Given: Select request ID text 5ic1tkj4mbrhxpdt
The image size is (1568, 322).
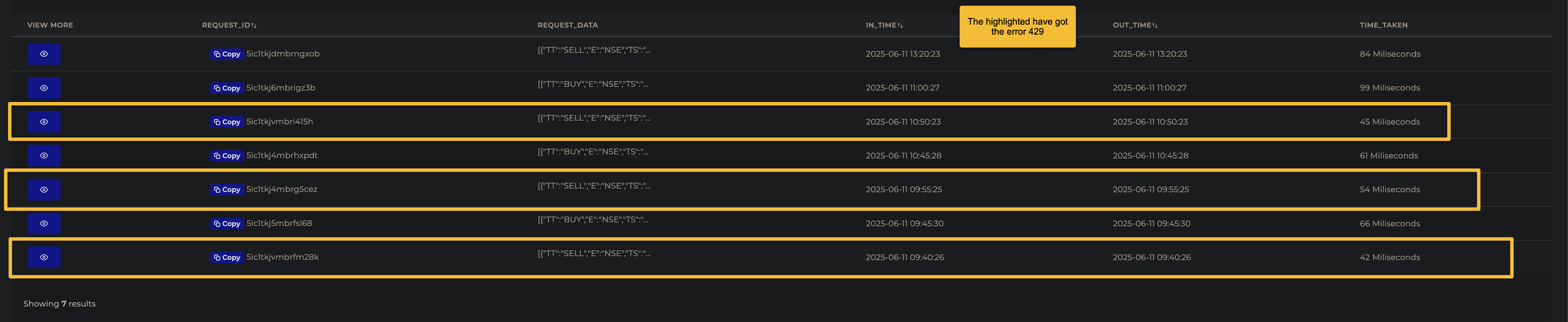Looking at the screenshot, I should coord(282,156).
